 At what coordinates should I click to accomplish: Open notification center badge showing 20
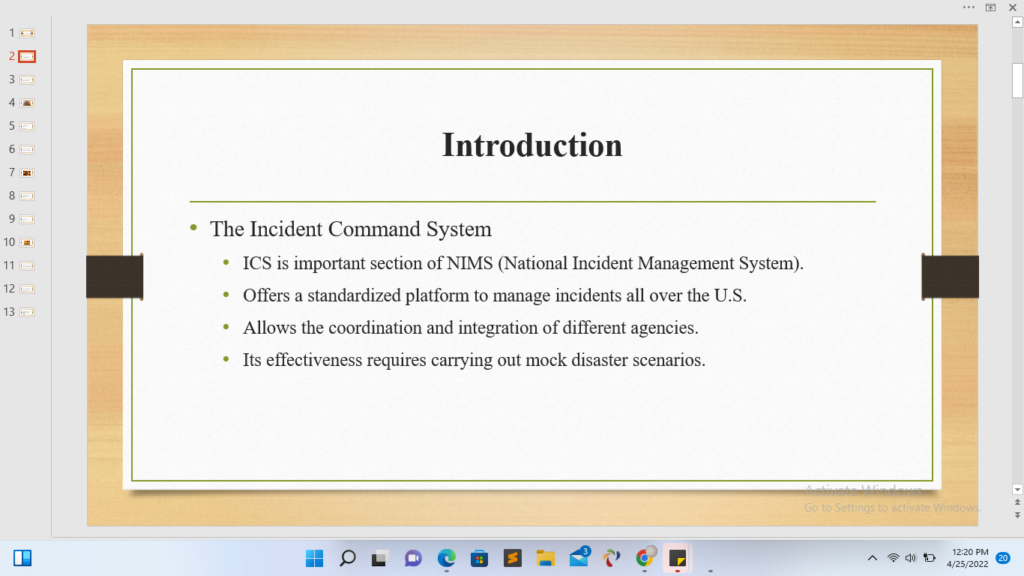tap(1003, 558)
